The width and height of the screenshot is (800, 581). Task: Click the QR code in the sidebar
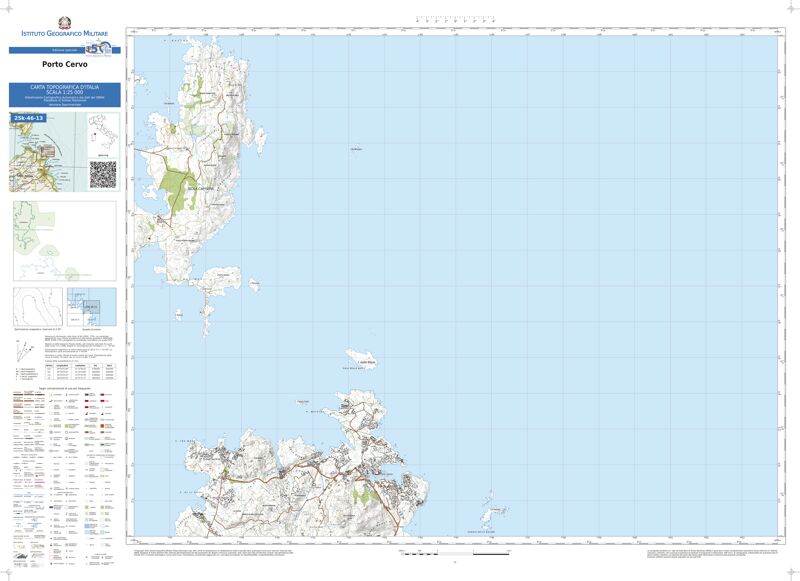[104, 173]
